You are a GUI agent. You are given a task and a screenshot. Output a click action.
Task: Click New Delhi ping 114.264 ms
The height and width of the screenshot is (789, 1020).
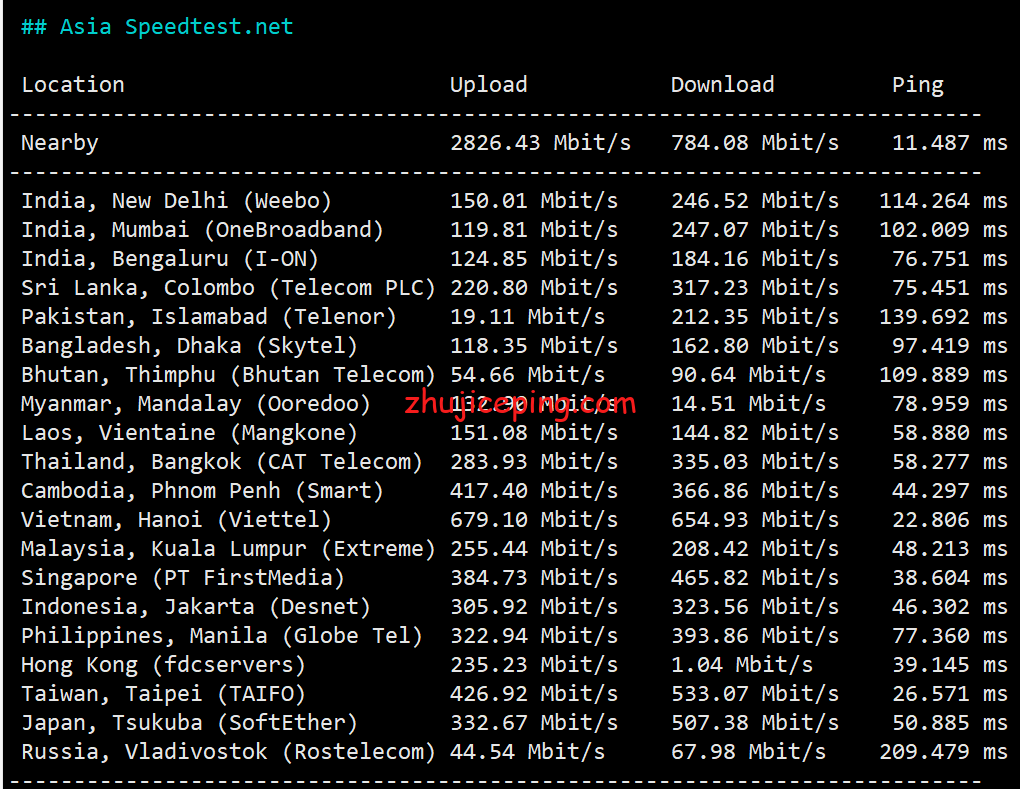(x=943, y=200)
